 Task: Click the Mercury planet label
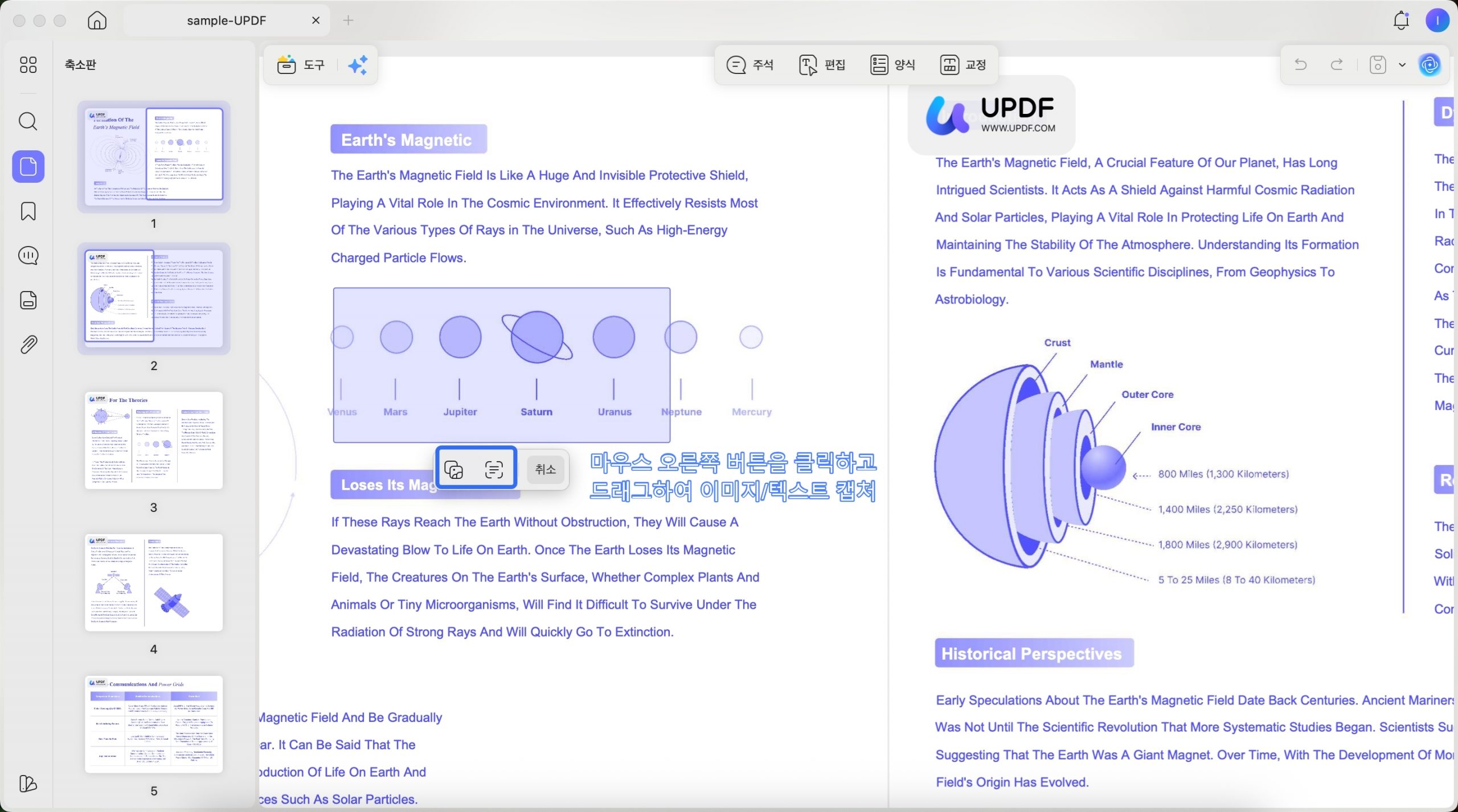click(x=752, y=412)
